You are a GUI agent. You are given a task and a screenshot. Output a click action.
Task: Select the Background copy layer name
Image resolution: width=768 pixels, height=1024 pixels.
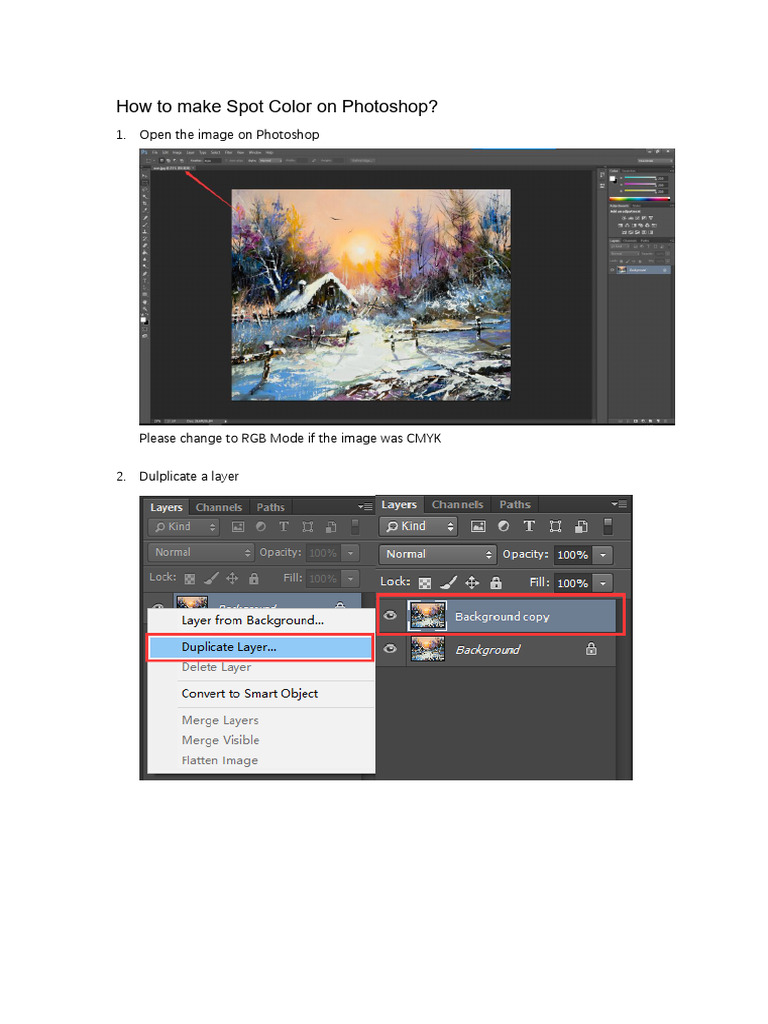click(502, 616)
